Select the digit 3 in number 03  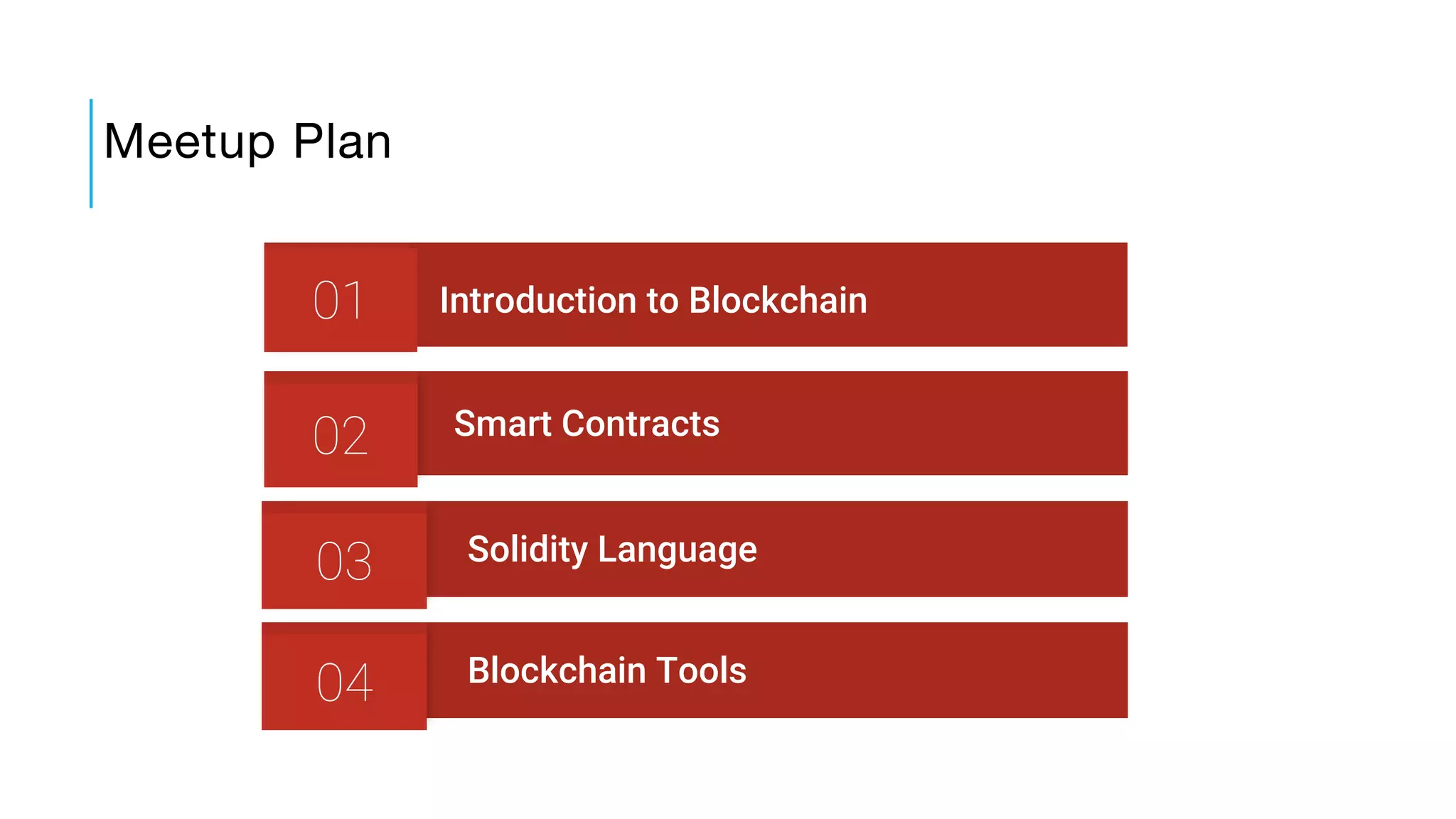[359, 562]
